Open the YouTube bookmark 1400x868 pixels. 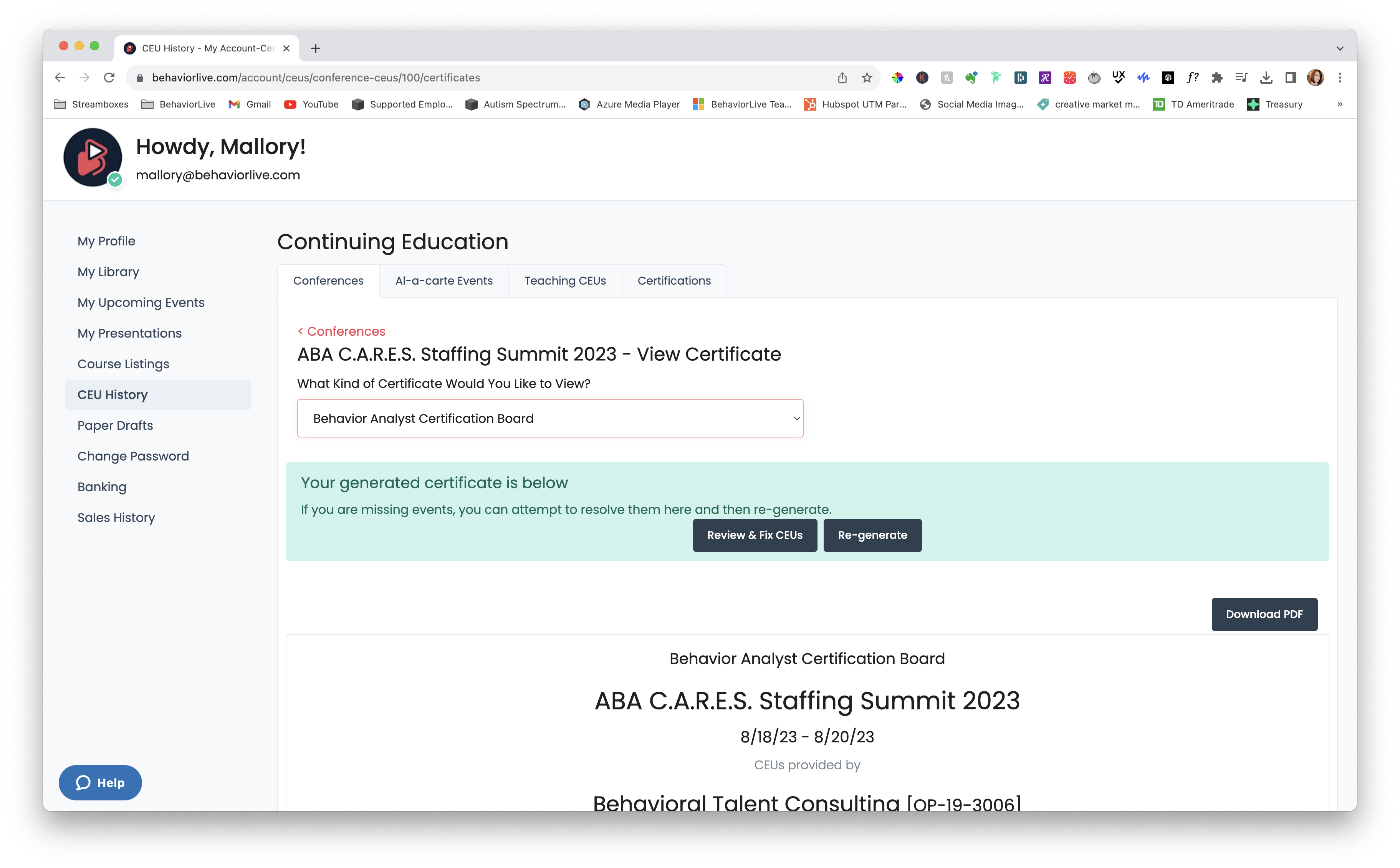tap(311, 104)
